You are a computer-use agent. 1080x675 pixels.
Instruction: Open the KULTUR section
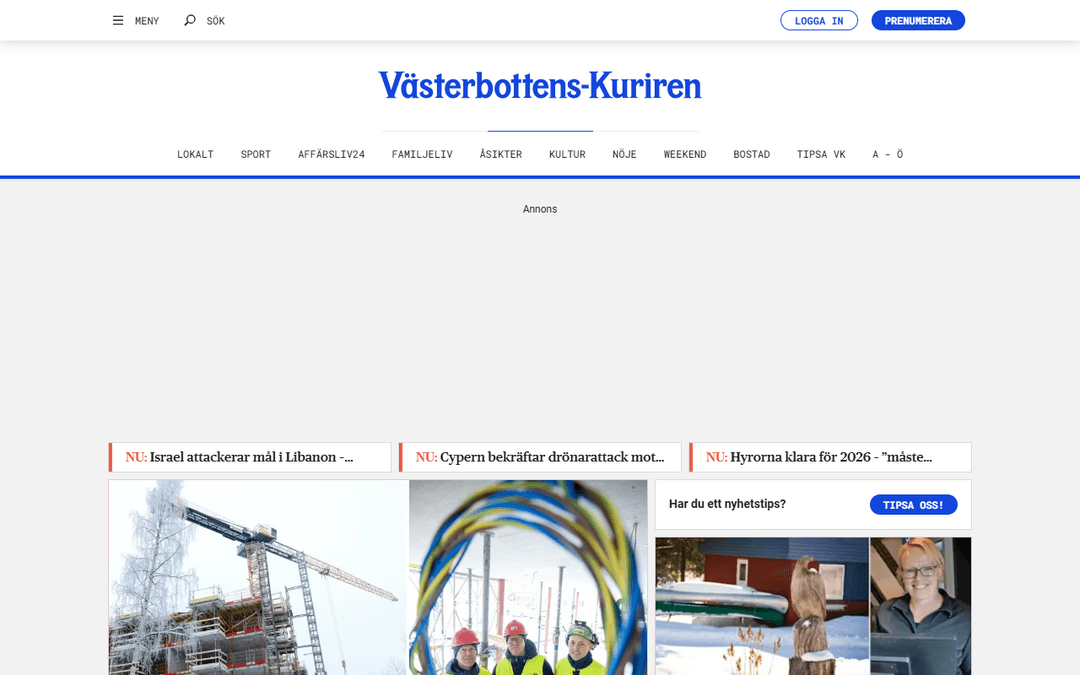[x=567, y=154]
